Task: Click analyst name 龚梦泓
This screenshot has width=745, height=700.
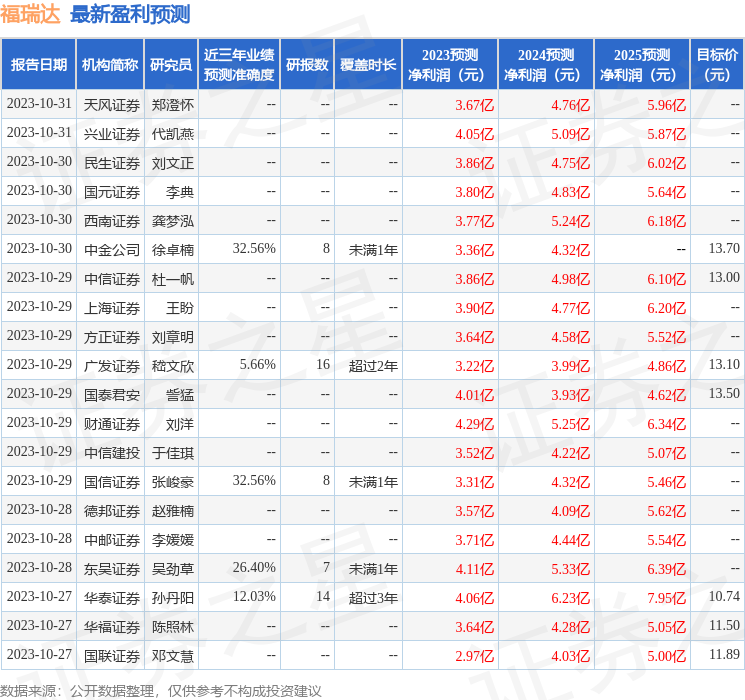Action: (x=172, y=221)
